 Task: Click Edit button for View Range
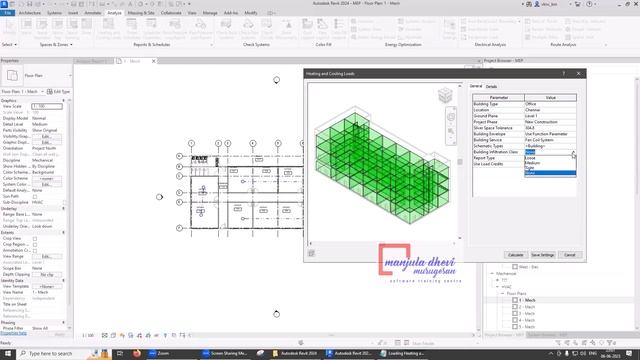click(47, 256)
